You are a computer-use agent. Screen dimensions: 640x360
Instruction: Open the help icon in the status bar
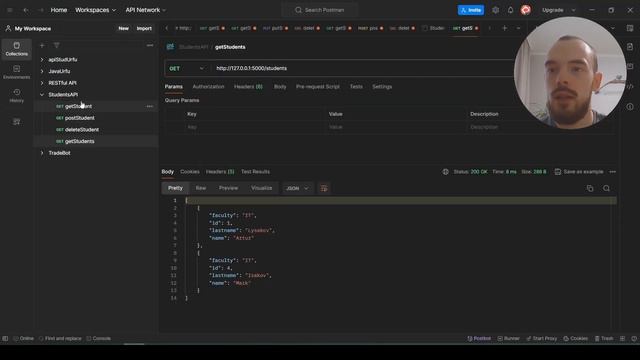[x=634, y=338]
